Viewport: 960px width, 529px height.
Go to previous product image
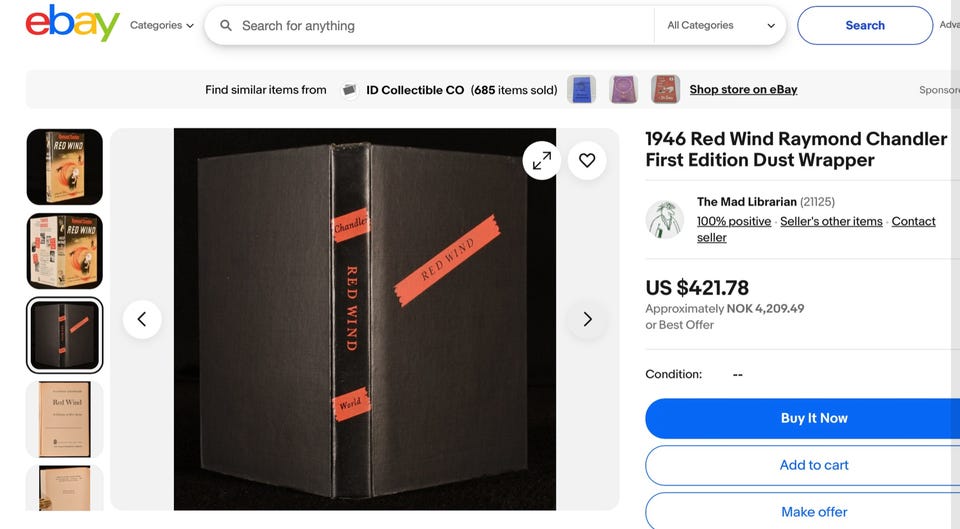coord(142,319)
